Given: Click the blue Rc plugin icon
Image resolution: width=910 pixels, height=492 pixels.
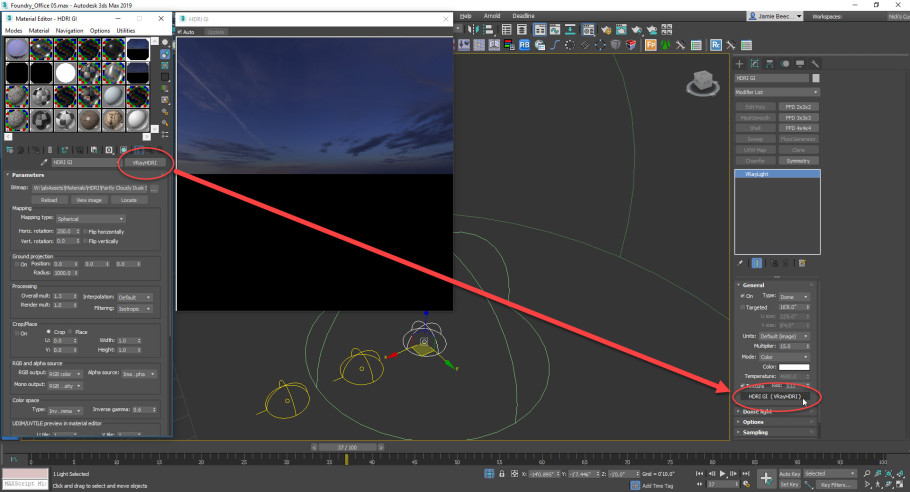Looking at the screenshot, I should (x=716, y=45).
